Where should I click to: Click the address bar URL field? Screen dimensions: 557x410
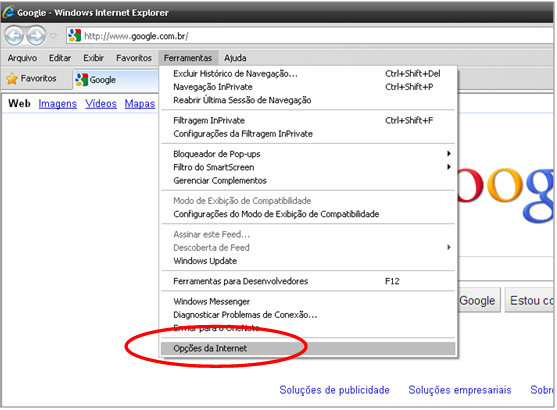[x=310, y=36]
